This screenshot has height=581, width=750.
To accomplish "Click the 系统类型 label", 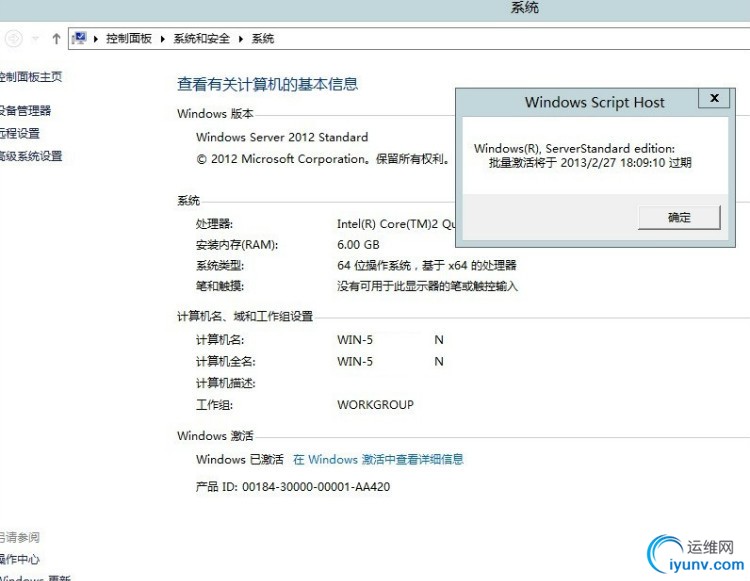I will (x=220, y=265).
